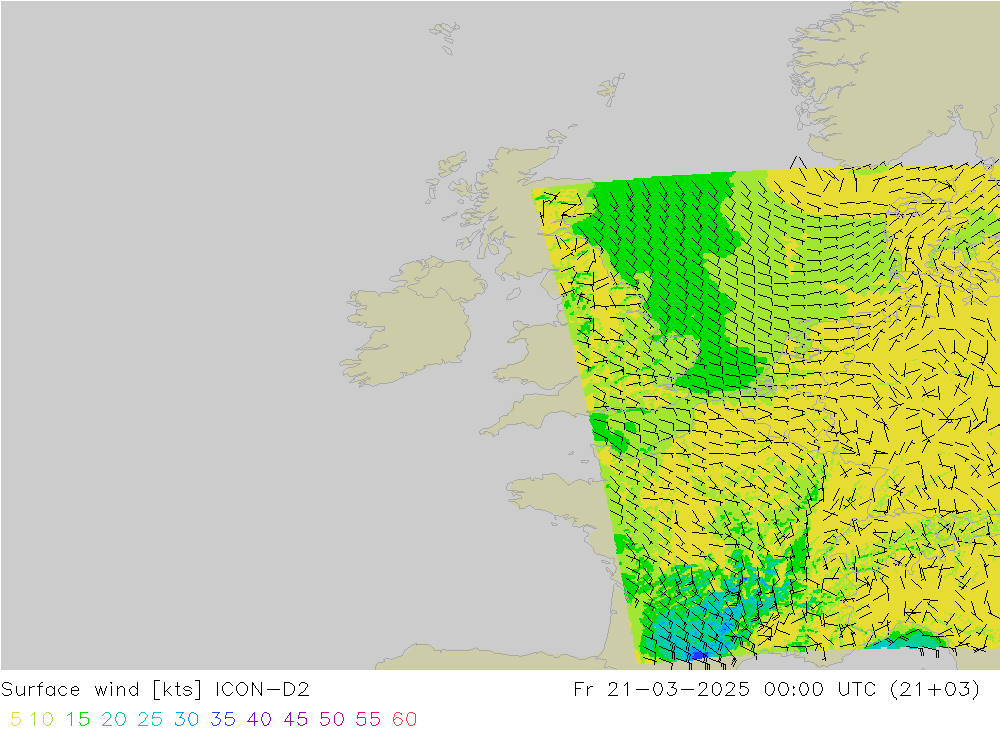Viewport: 1000px width, 733px height.
Task: Select the 30 knots legend value
Action: (x=185, y=719)
